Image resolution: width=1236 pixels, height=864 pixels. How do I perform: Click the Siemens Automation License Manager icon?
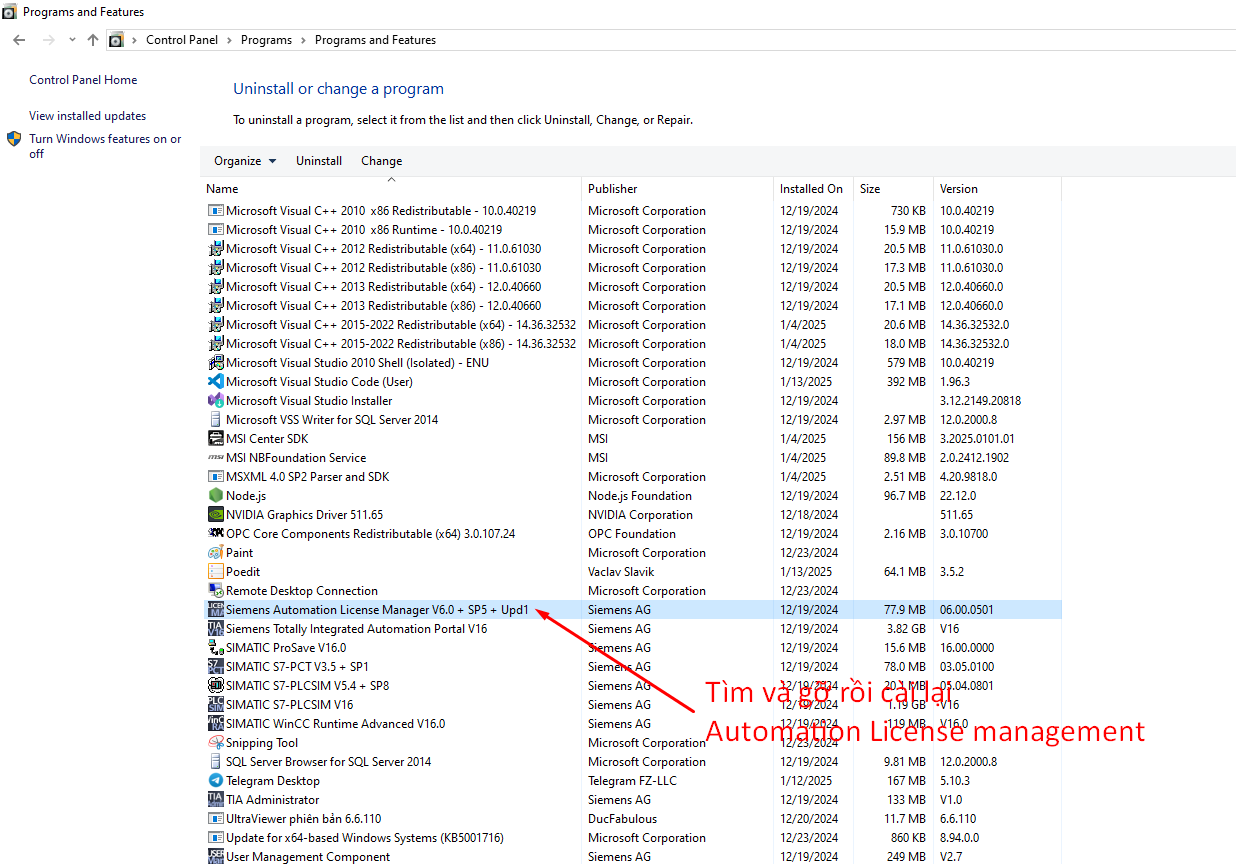pos(215,609)
